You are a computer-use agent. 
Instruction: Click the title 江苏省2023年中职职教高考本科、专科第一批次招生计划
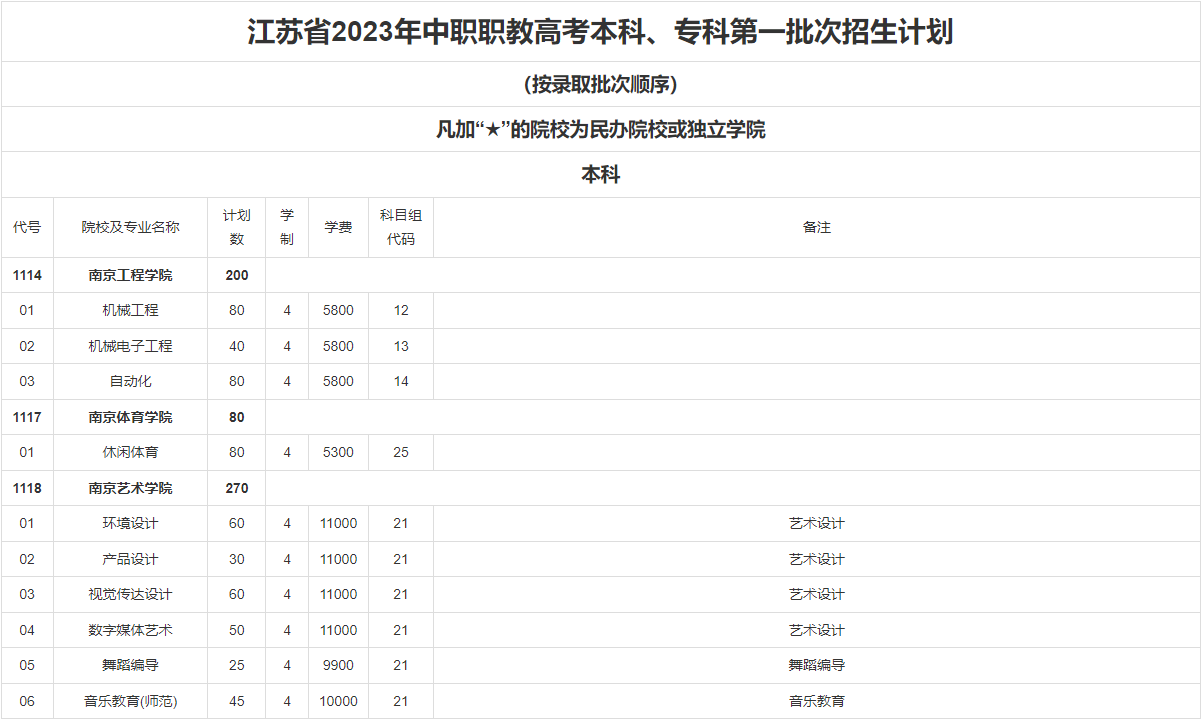tap(600, 32)
